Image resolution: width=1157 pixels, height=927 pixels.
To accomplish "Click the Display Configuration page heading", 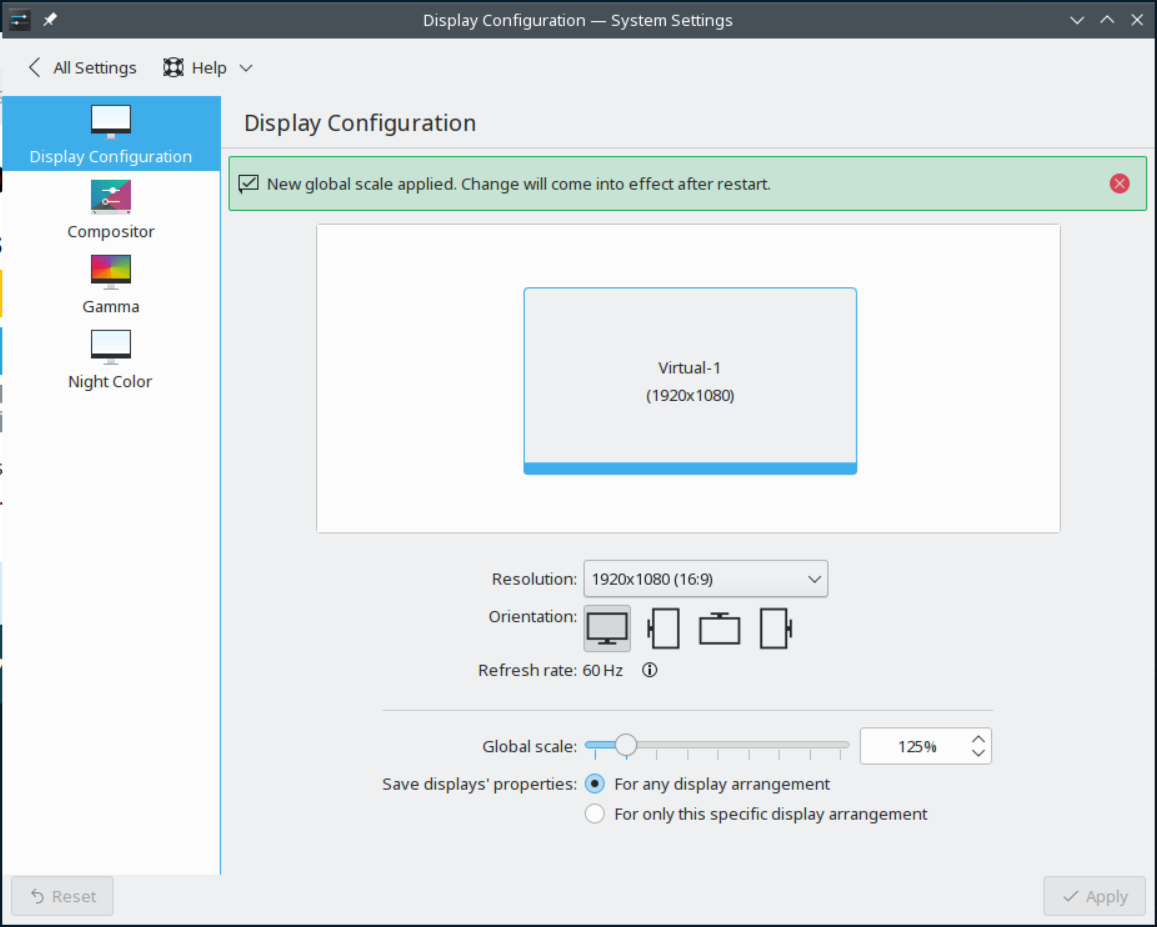I will [360, 123].
